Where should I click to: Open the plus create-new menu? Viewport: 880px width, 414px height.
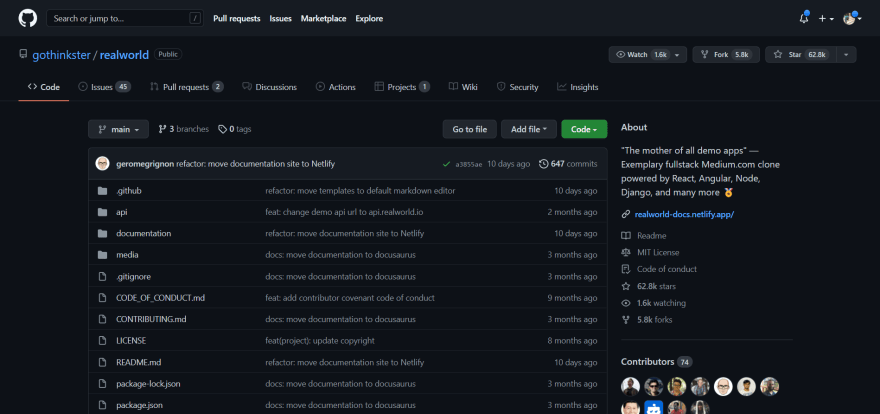(826, 19)
